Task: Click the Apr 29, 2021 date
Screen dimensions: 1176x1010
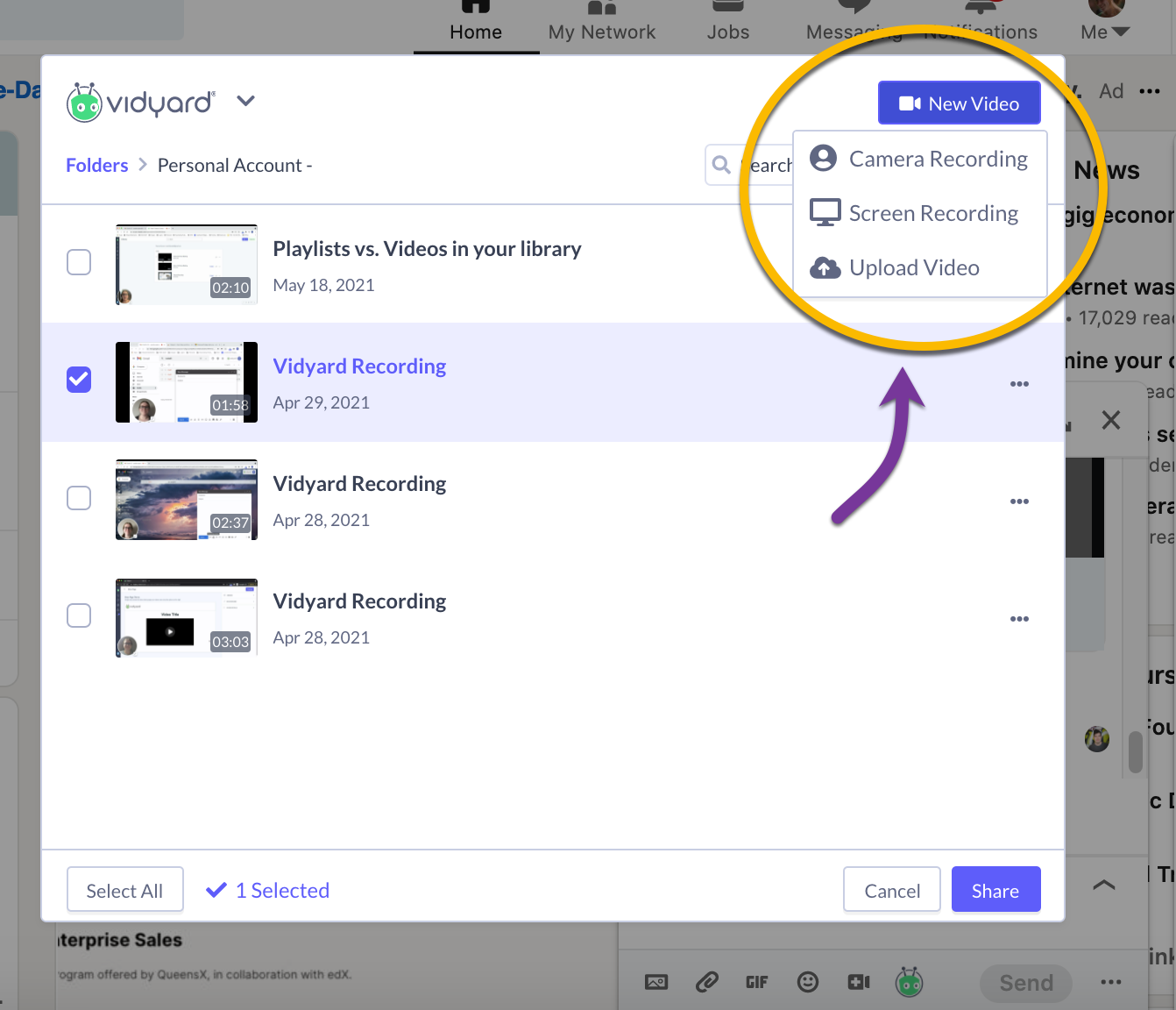Action: coord(321,402)
